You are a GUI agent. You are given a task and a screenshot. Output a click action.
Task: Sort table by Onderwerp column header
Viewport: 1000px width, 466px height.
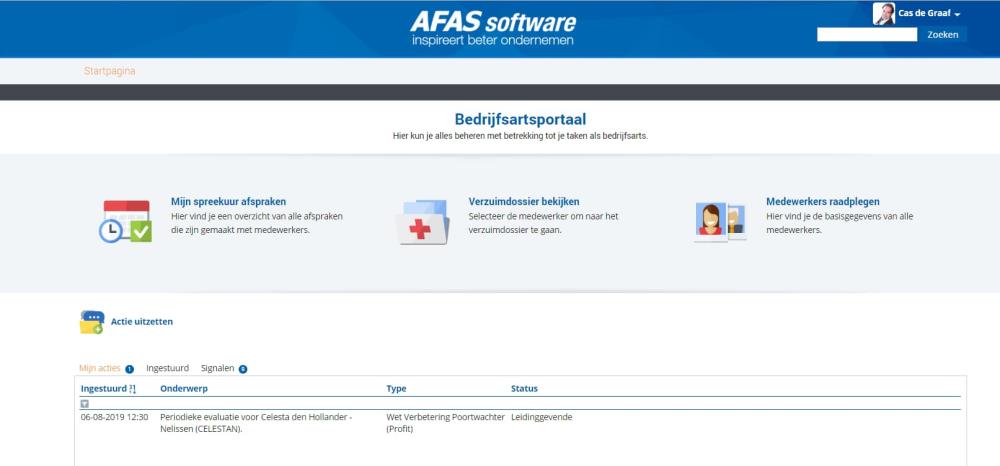[184, 388]
